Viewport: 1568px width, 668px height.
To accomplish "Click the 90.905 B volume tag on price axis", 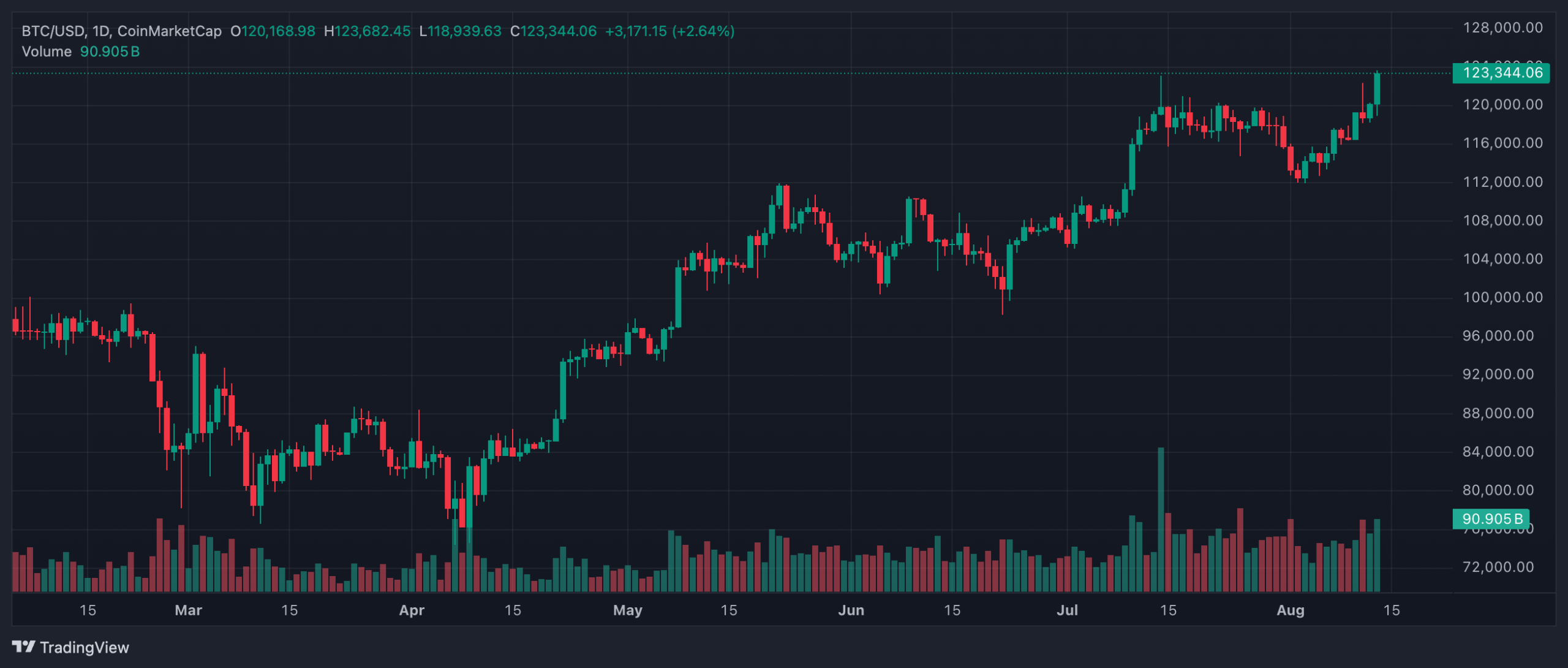I will pyautogui.click(x=1491, y=519).
